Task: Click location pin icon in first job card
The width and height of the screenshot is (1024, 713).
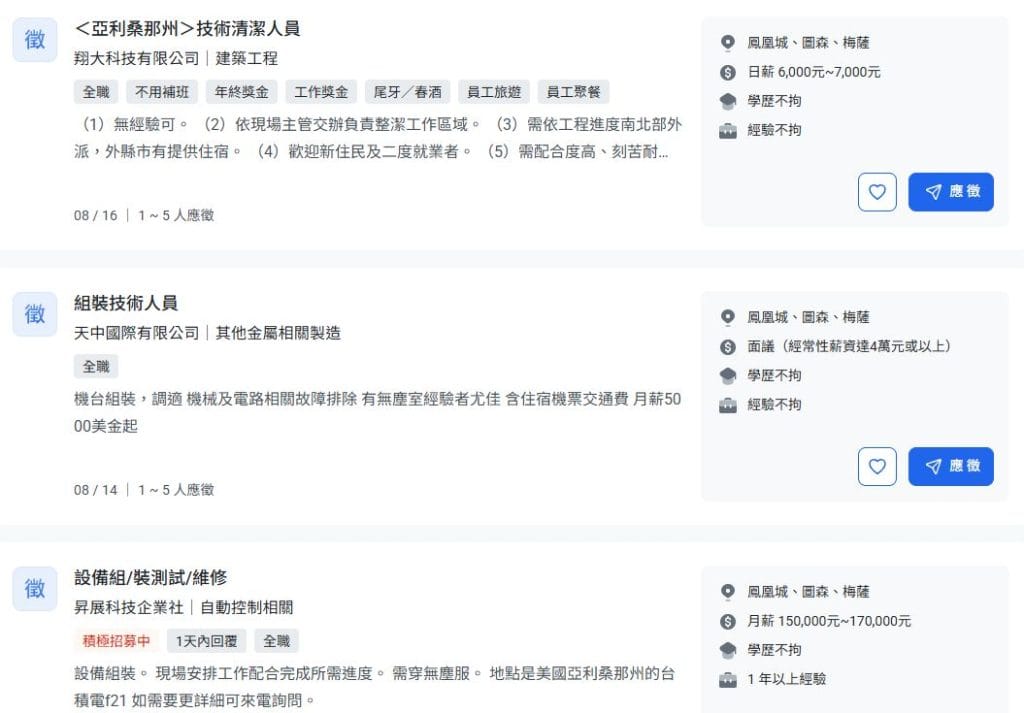Action: point(728,43)
